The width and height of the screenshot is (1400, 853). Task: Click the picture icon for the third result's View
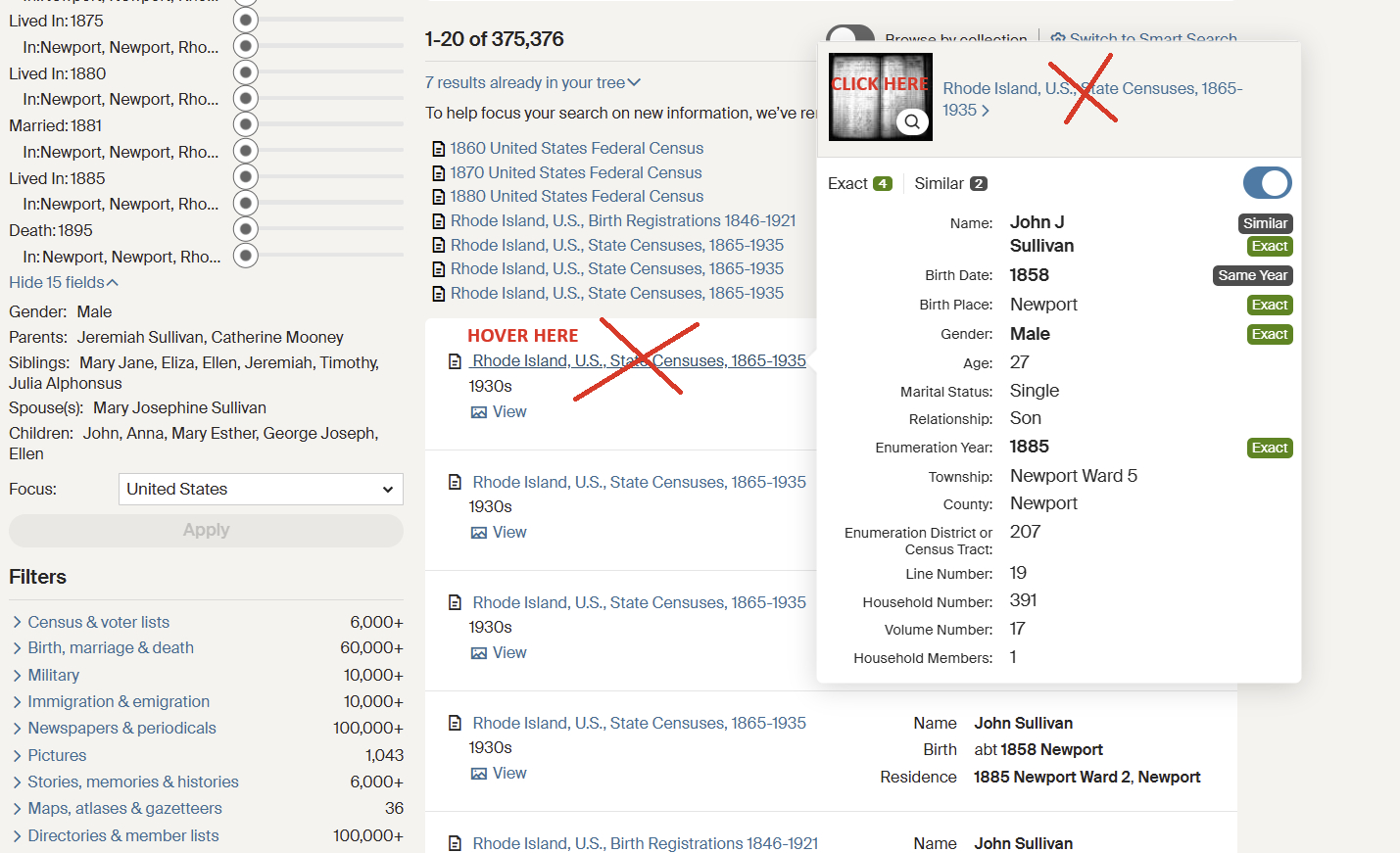(x=479, y=653)
